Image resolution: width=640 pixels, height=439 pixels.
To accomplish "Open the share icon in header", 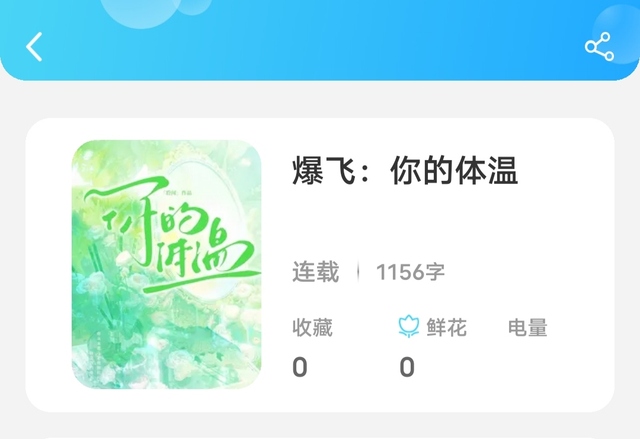I will coord(599,47).
